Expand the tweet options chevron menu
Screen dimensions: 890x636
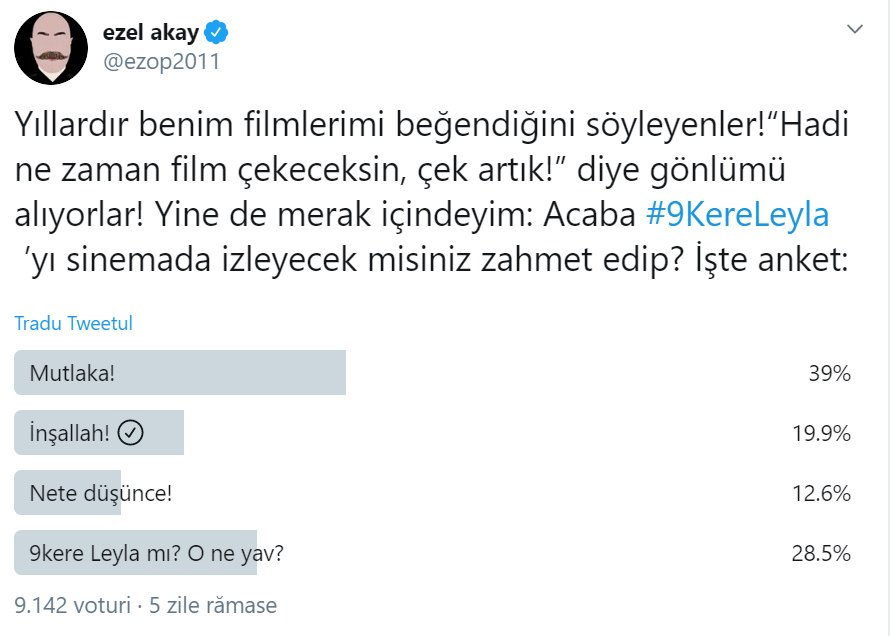tap(855, 30)
